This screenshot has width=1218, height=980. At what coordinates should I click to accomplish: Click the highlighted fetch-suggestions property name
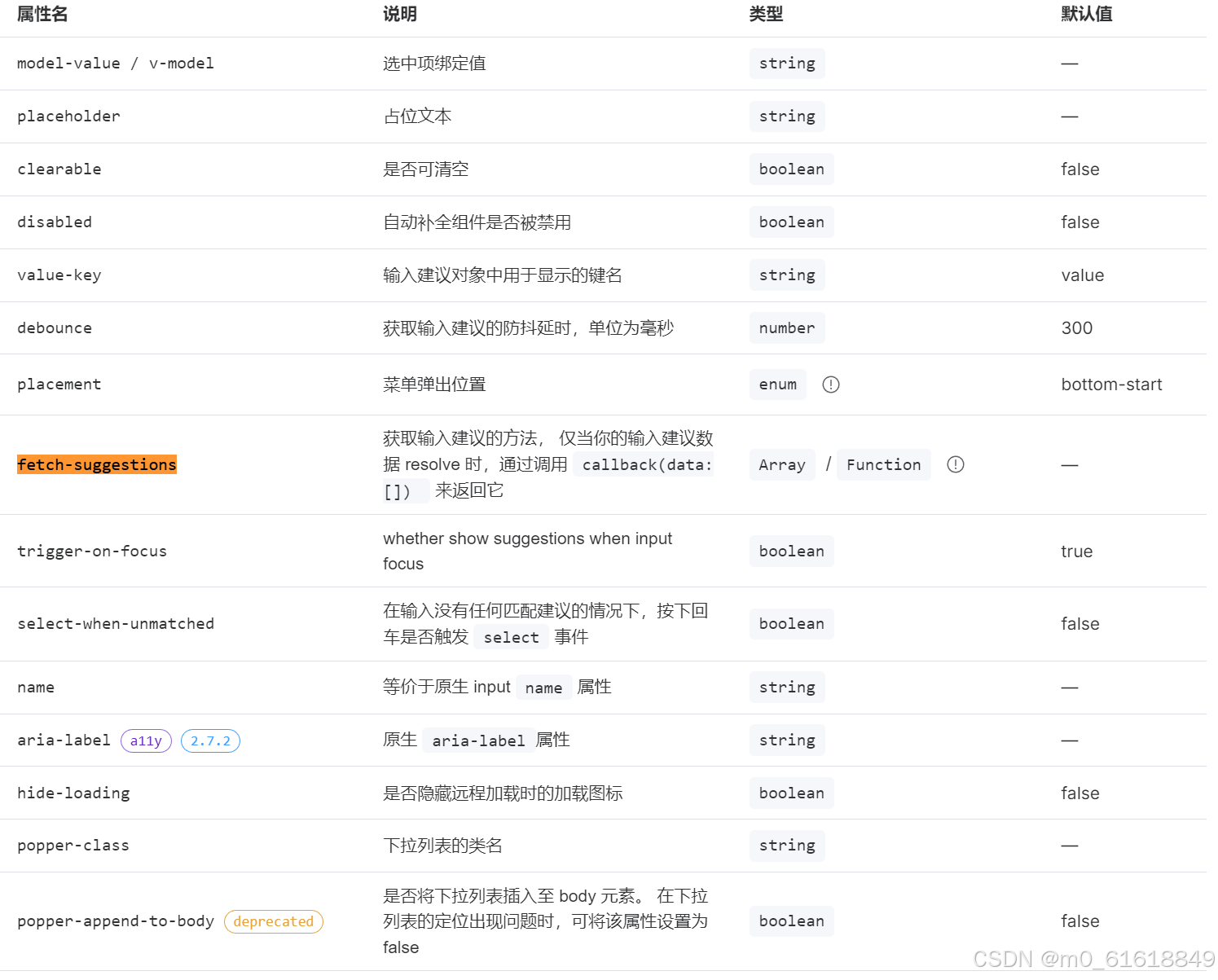tap(96, 464)
